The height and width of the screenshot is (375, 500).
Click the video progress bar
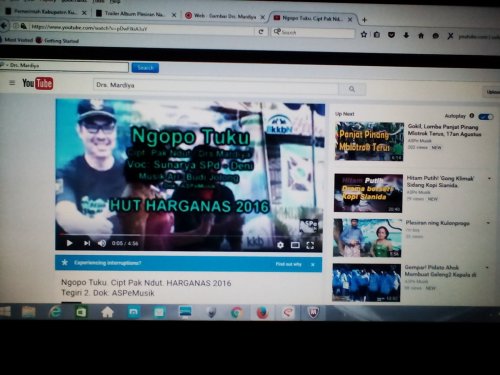pos(189,235)
